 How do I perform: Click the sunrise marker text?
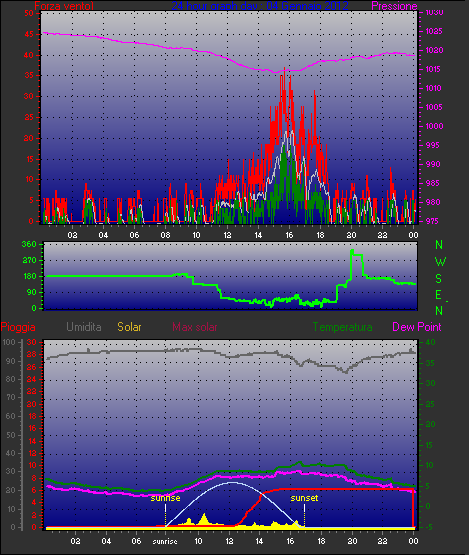pyautogui.click(x=165, y=498)
